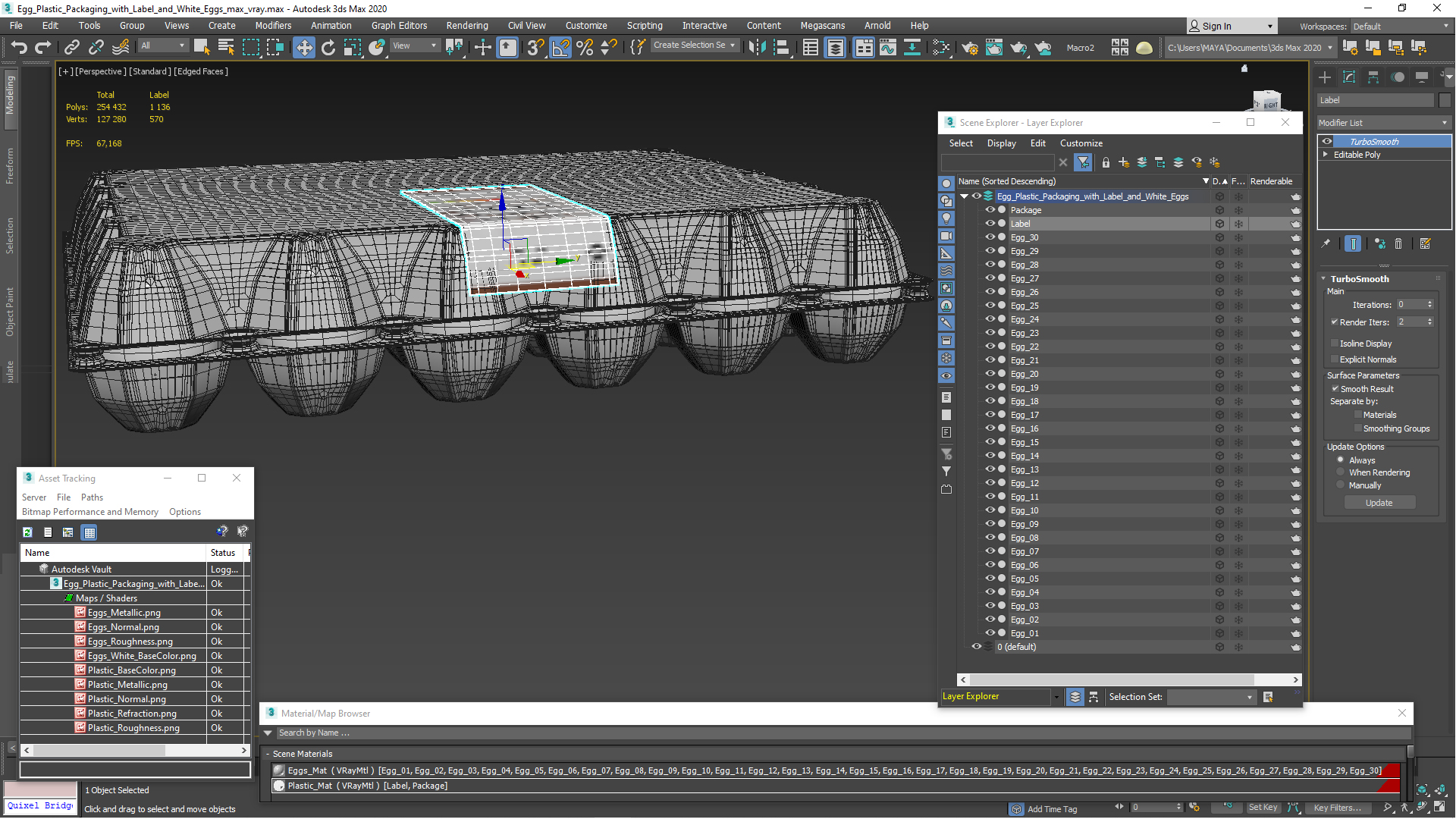
Task: Click the Sign In button
Action: click(x=1216, y=26)
